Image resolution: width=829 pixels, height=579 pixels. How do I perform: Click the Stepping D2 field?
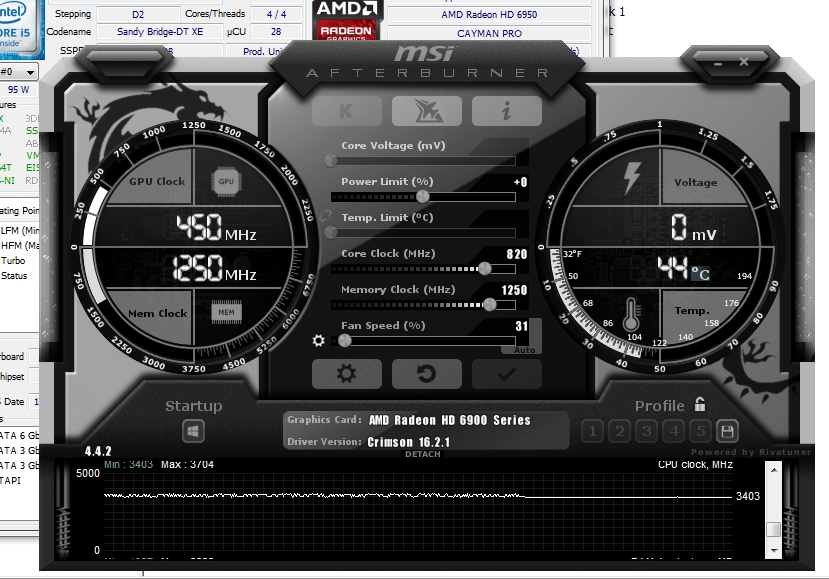tap(138, 14)
